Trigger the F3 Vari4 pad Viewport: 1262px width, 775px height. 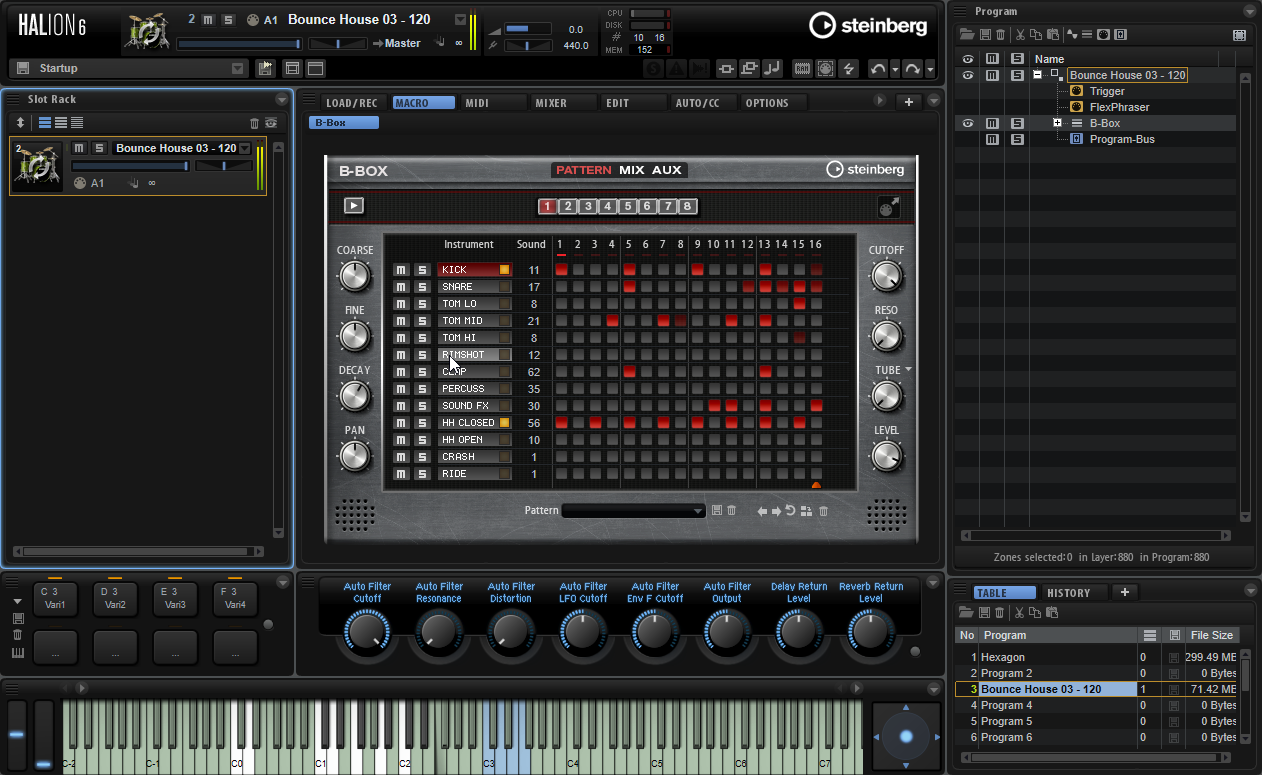235,598
